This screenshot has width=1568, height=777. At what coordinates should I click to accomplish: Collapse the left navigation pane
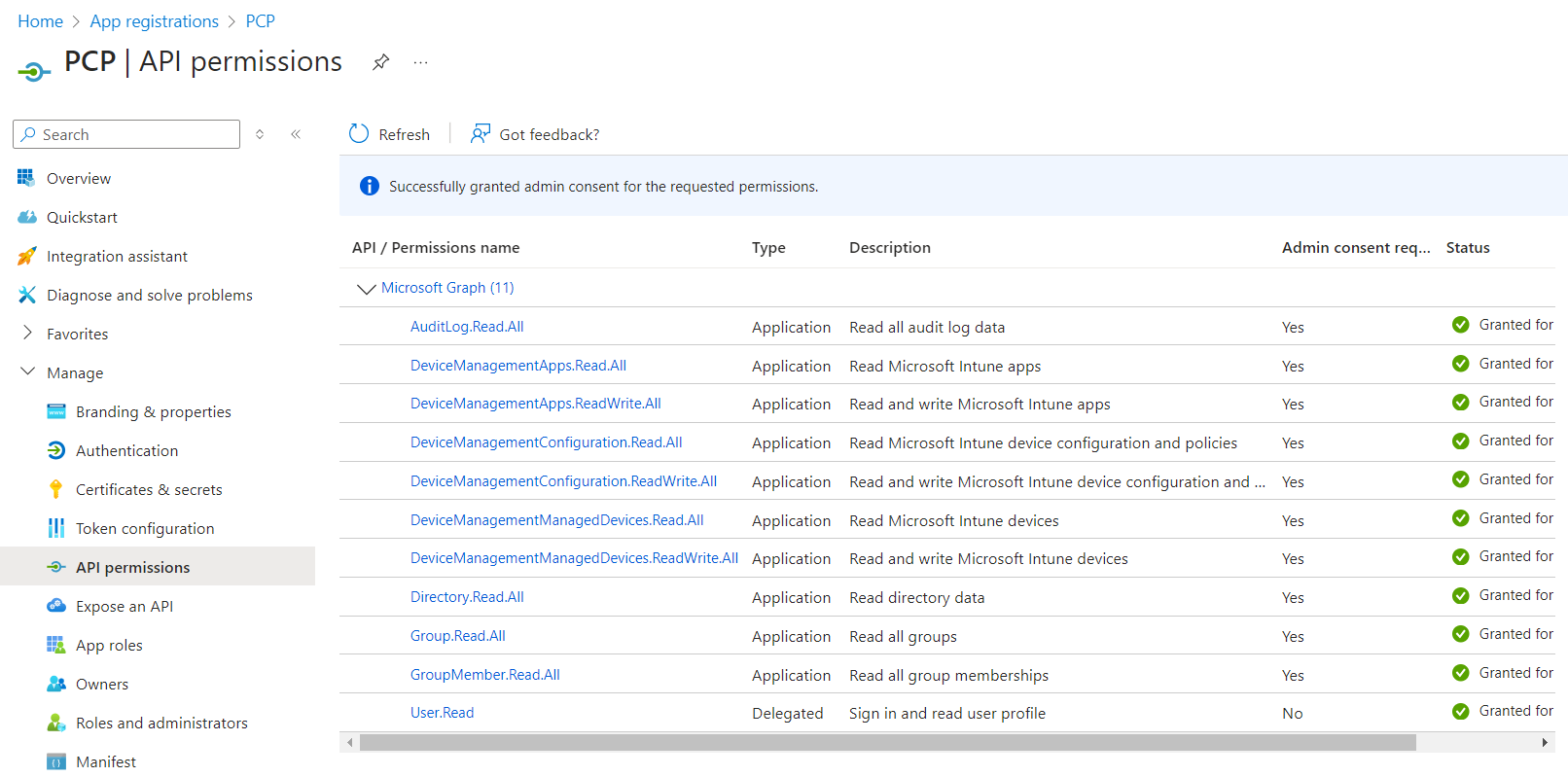click(x=296, y=134)
